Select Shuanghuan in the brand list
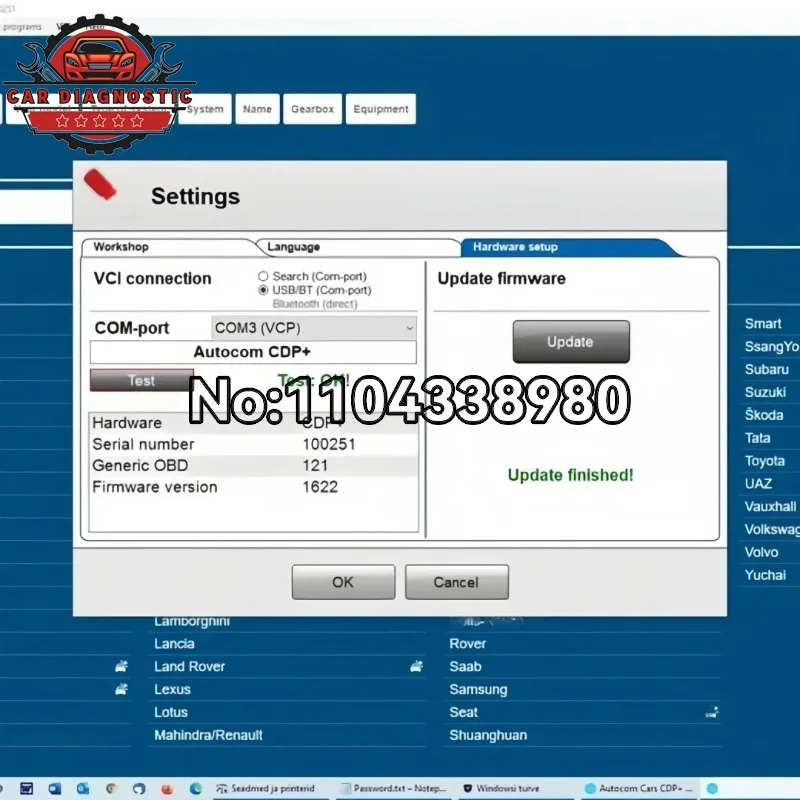This screenshot has width=800, height=800. pos(488,735)
